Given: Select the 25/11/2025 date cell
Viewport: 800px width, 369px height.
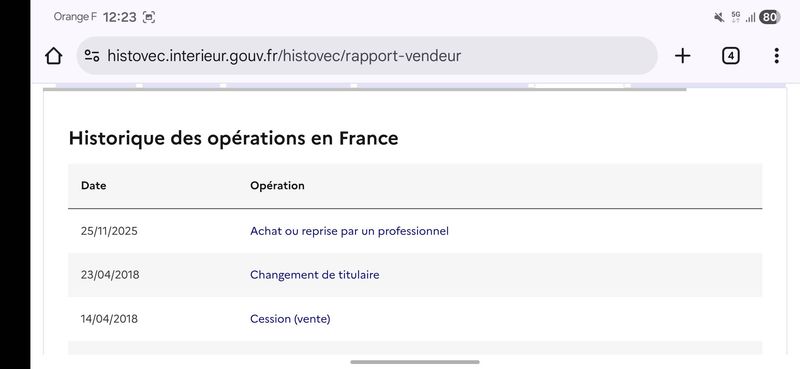Looking at the screenshot, I should click(x=109, y=231).
